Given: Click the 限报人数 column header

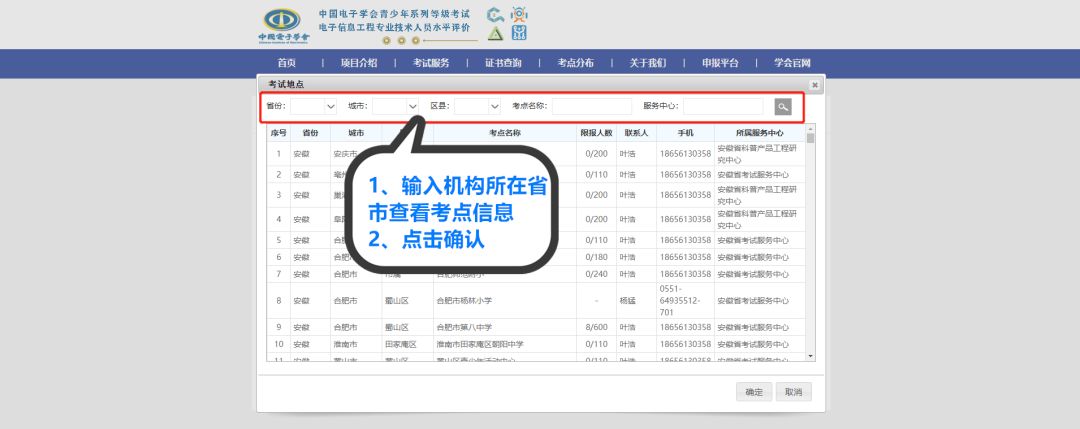Looking at the screenshot, I should tap(596, 133).
